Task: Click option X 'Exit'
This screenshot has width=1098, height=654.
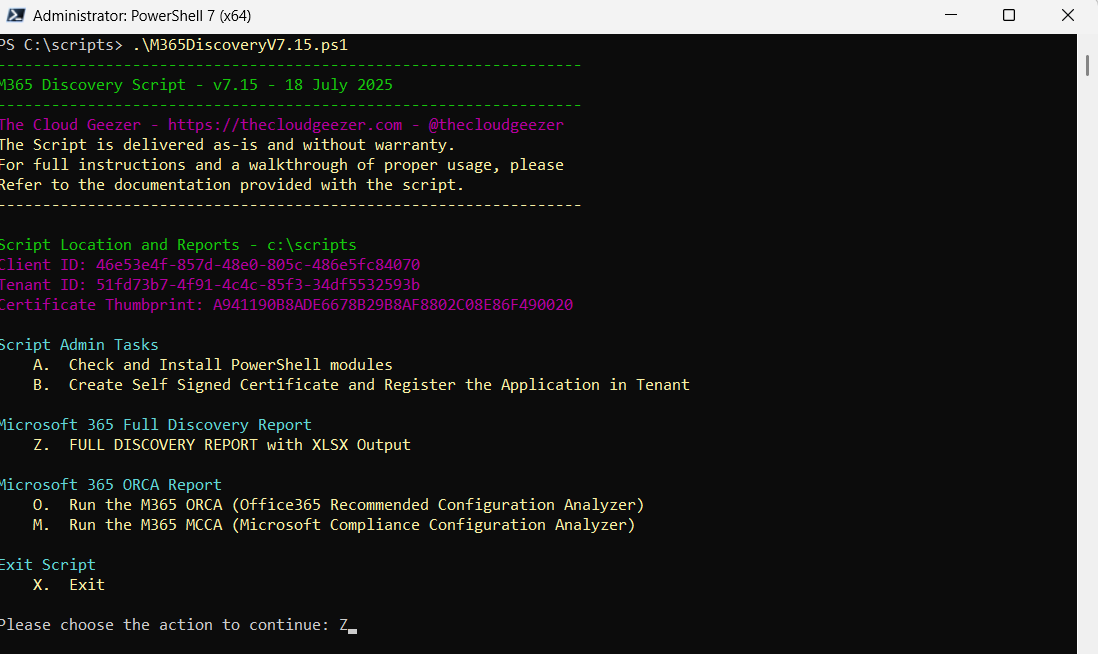Action: pyautogui.click(x=69, y=585)
